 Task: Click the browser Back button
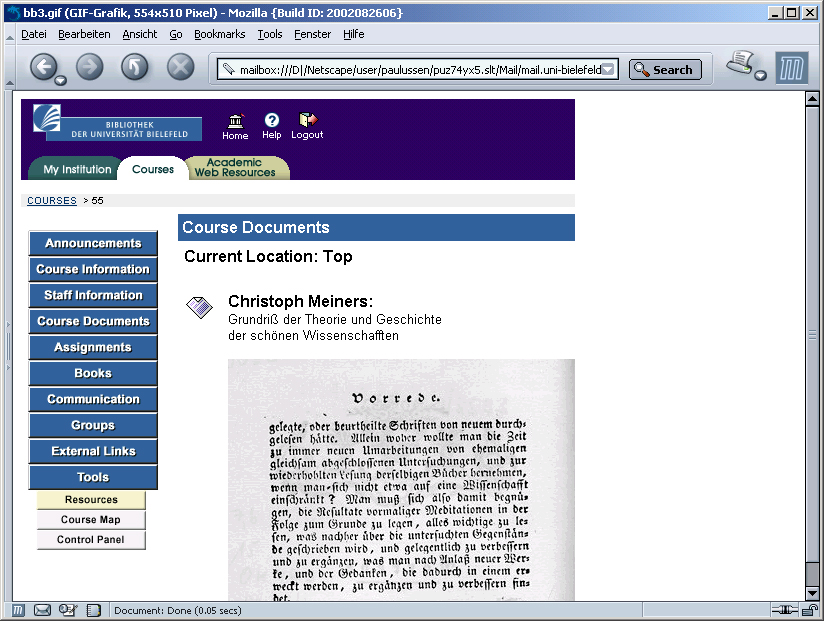point(43,67)
